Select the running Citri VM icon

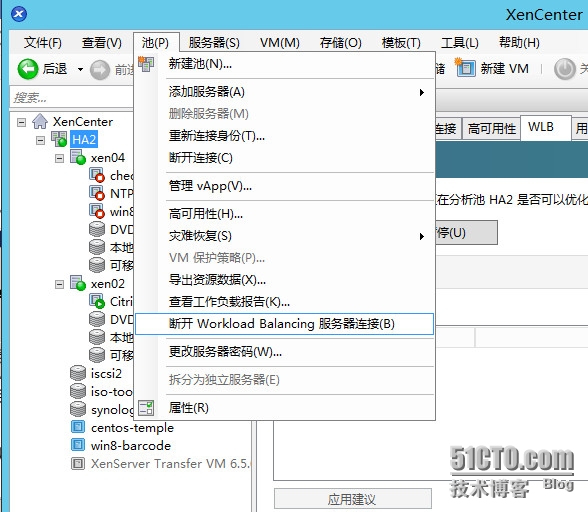coord(97,301)
